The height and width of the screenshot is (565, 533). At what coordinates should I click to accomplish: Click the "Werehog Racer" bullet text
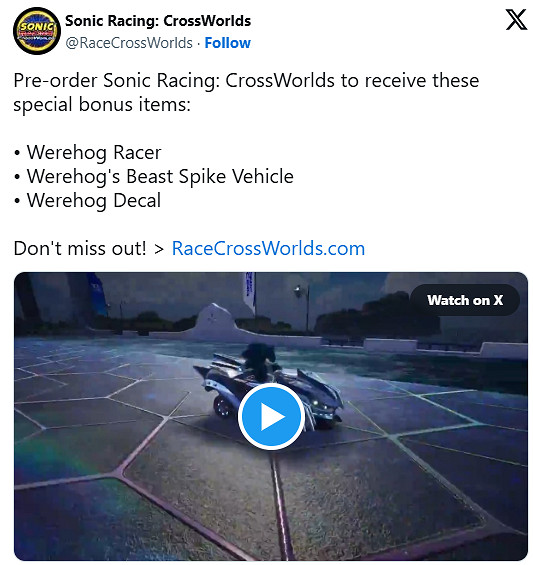94,152
